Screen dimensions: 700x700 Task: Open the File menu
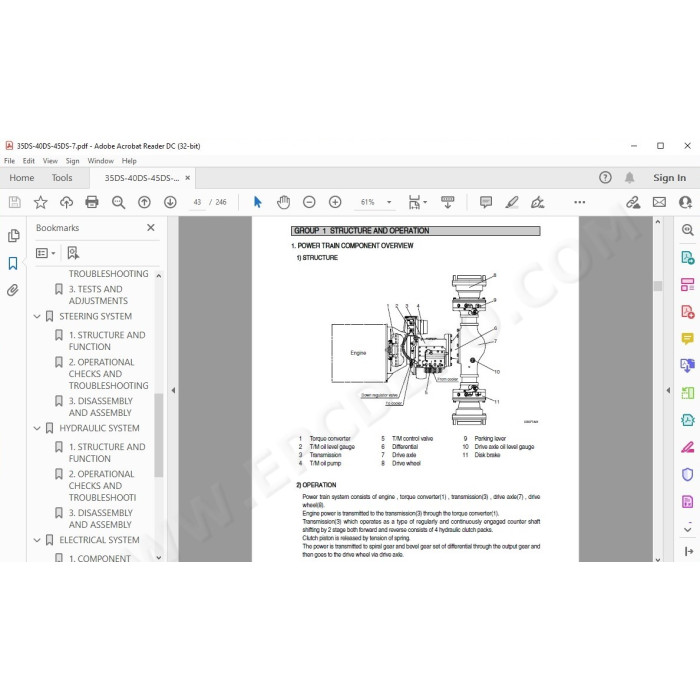click(9, 161)
